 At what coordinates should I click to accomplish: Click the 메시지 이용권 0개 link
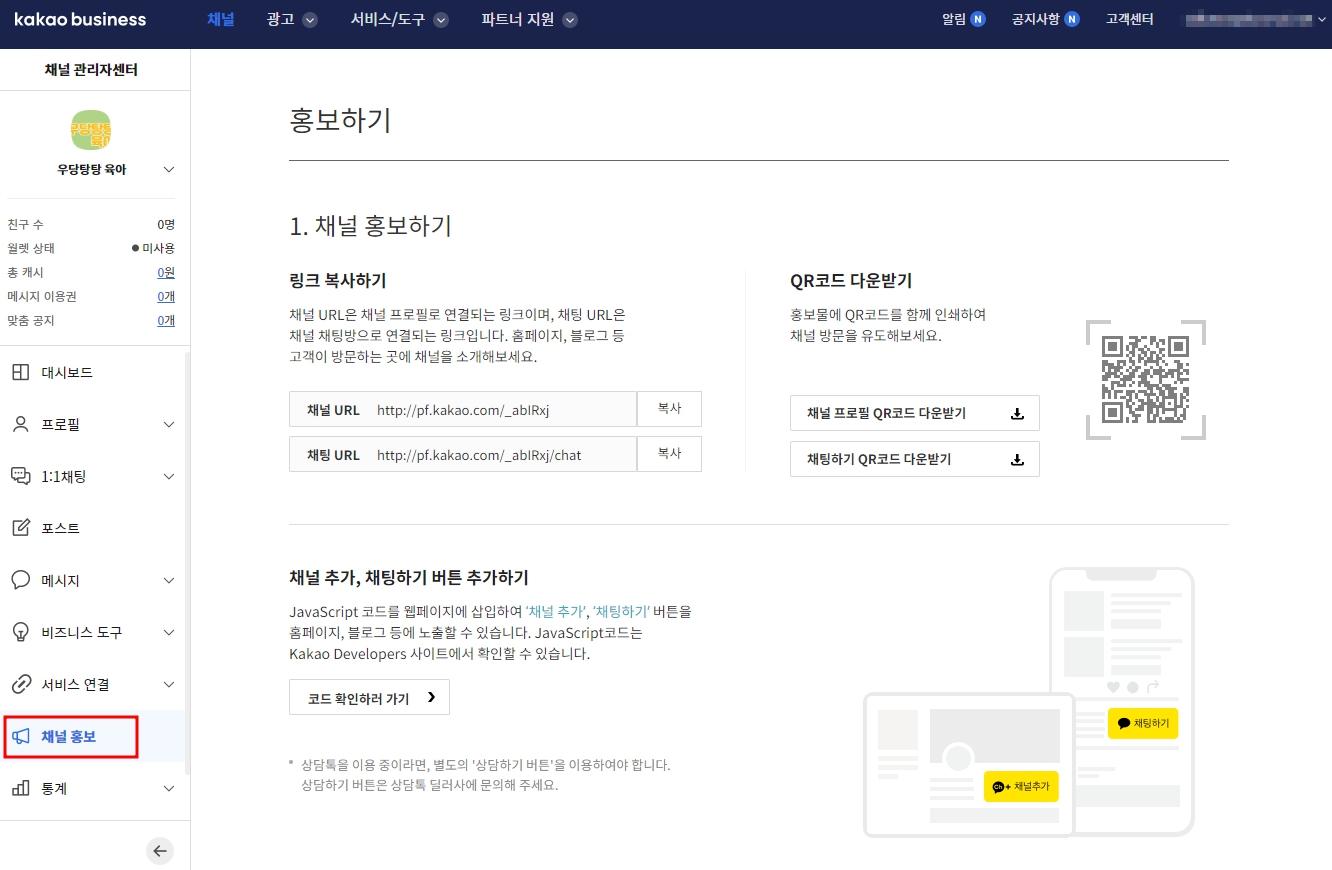tap(166, 297)
